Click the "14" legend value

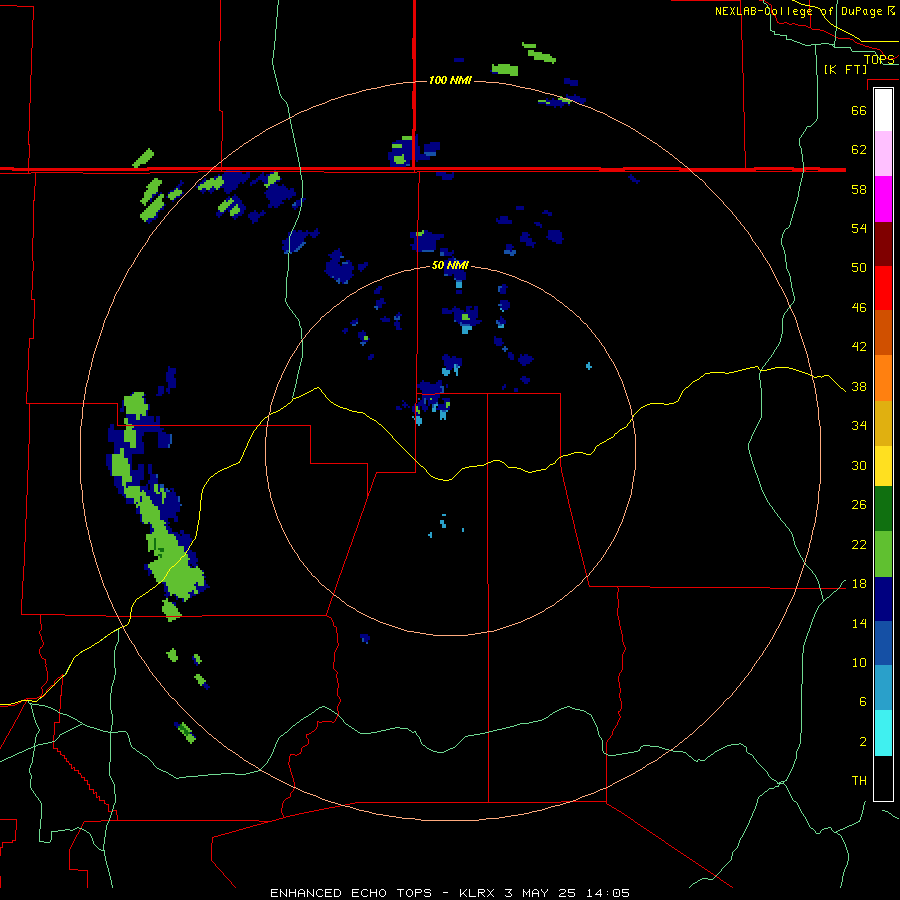859,623
